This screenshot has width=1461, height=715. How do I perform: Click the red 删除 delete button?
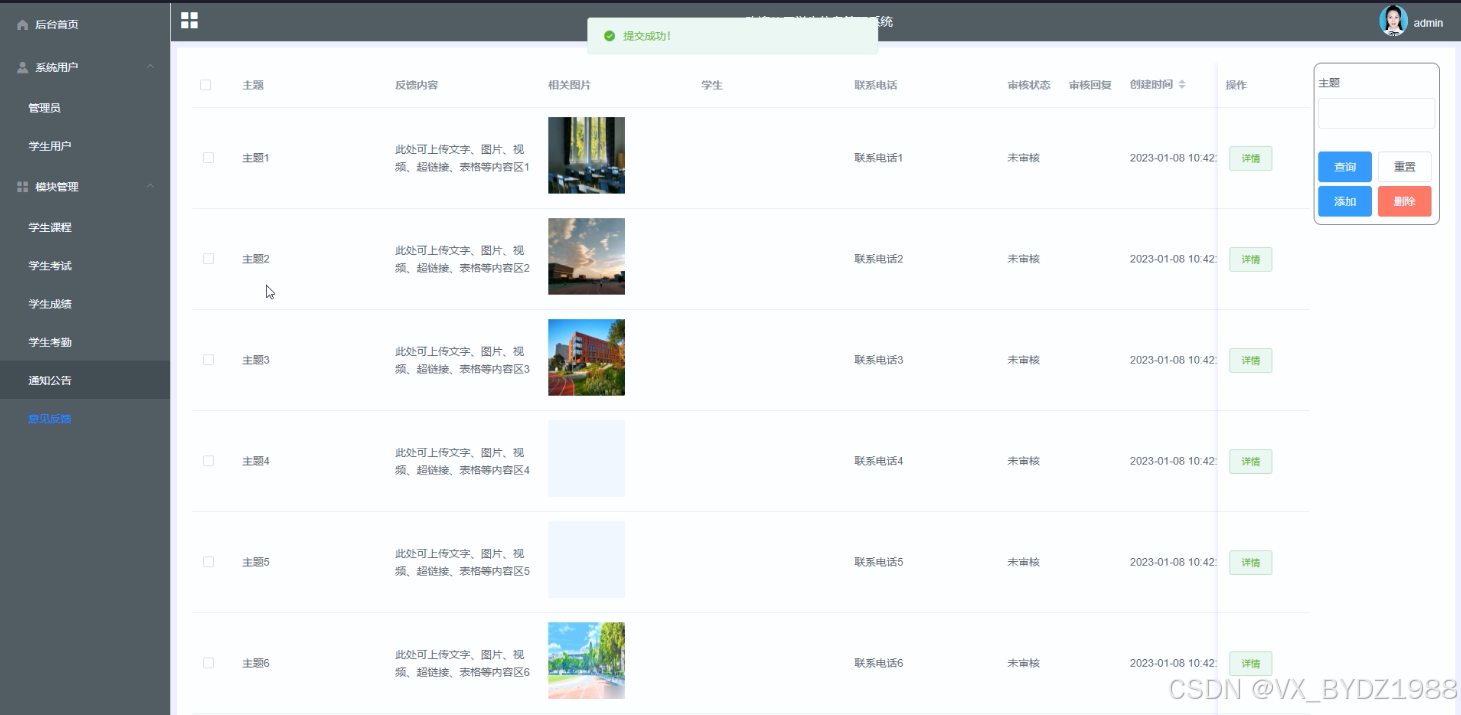click(x=1404, y=201)
